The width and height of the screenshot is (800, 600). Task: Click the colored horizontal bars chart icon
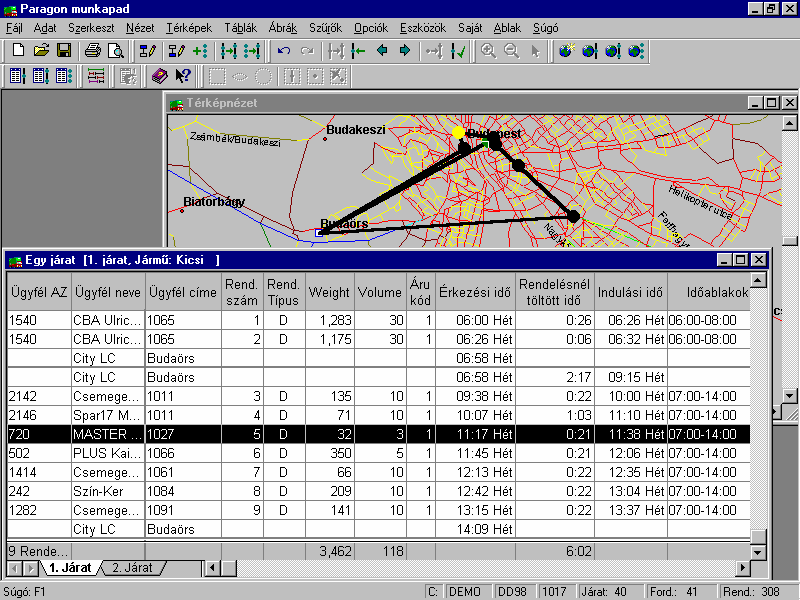pyautogui.click(x=96, y=76)
